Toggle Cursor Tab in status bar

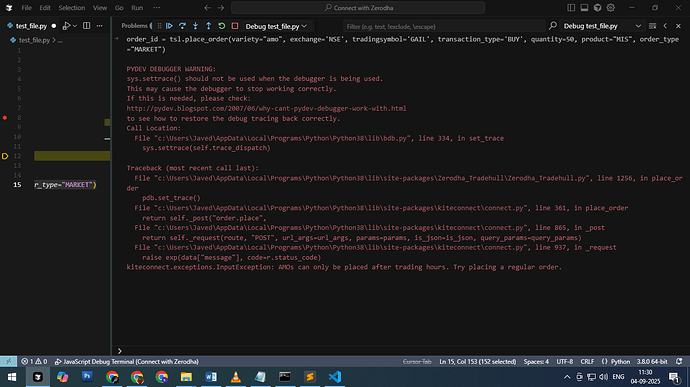coord(417,361)
